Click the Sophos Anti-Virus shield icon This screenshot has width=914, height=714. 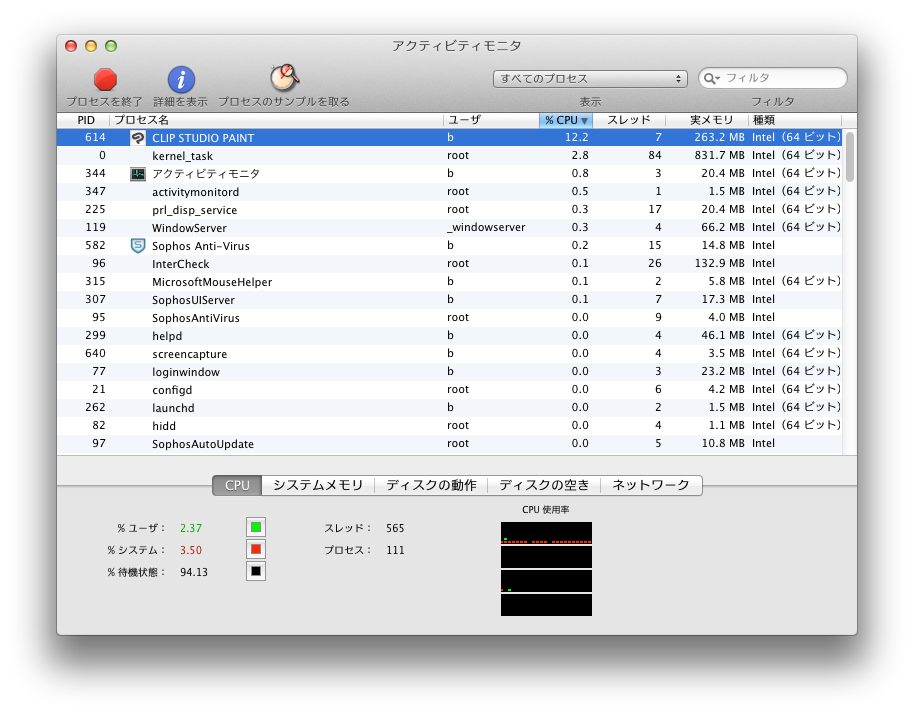138,246
